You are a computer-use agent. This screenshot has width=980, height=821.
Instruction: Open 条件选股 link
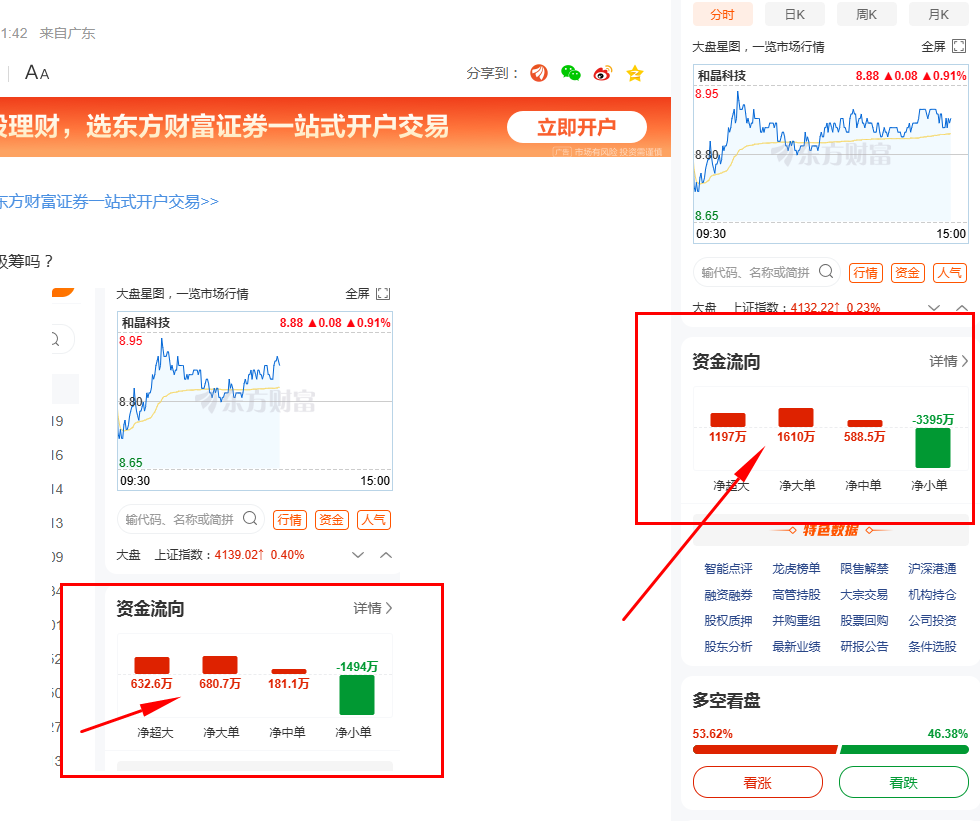pyautogui.click(x=932, y=647)
